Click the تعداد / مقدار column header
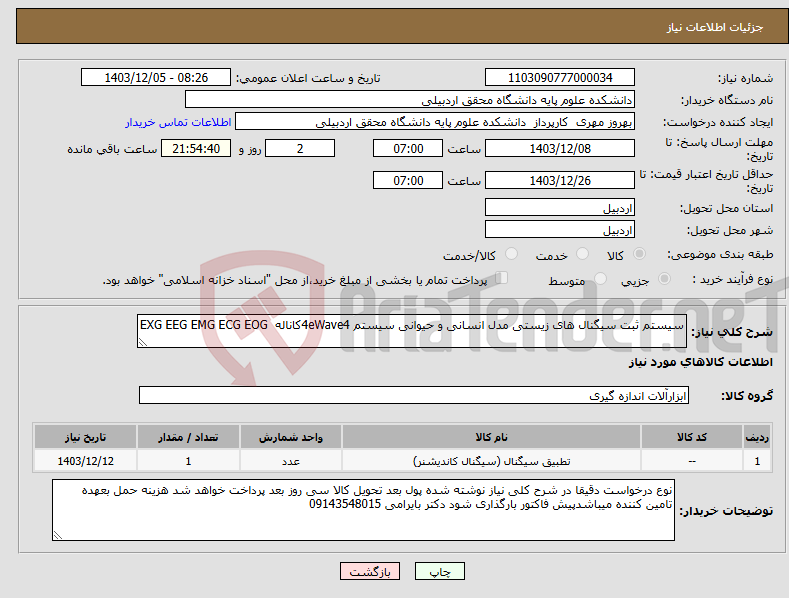The width and height of the screenshot is (789, 598). [188, 437]
